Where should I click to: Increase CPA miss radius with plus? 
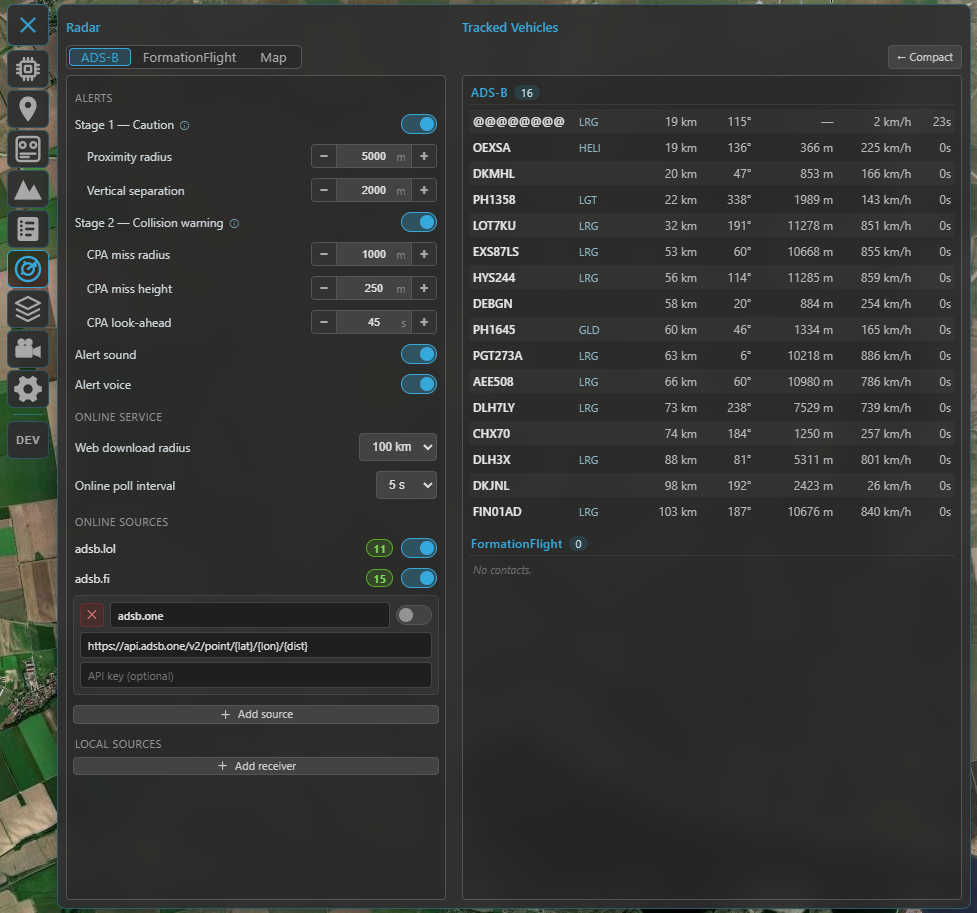click(424, 254)
